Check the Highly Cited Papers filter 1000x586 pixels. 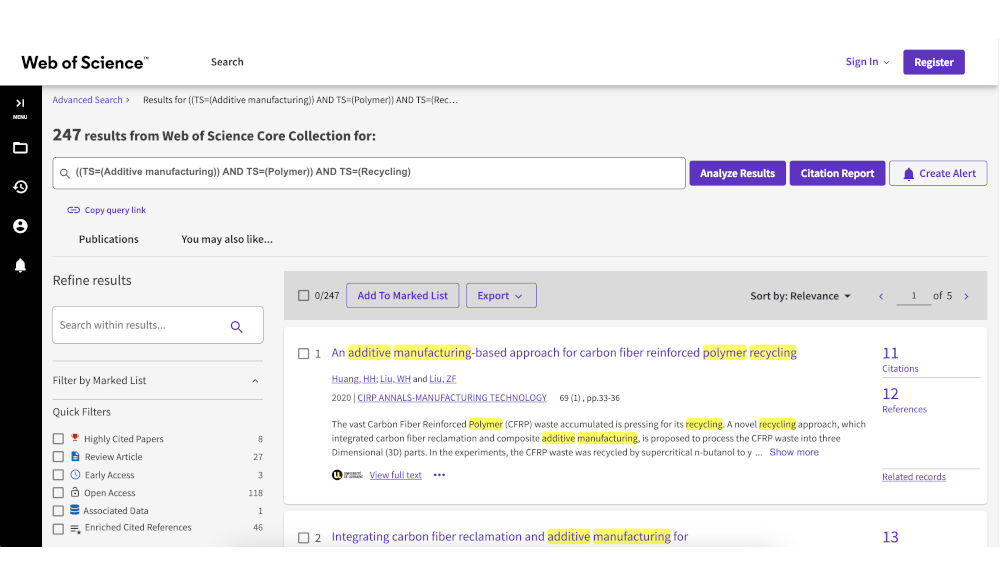click(x=59, y=439)
